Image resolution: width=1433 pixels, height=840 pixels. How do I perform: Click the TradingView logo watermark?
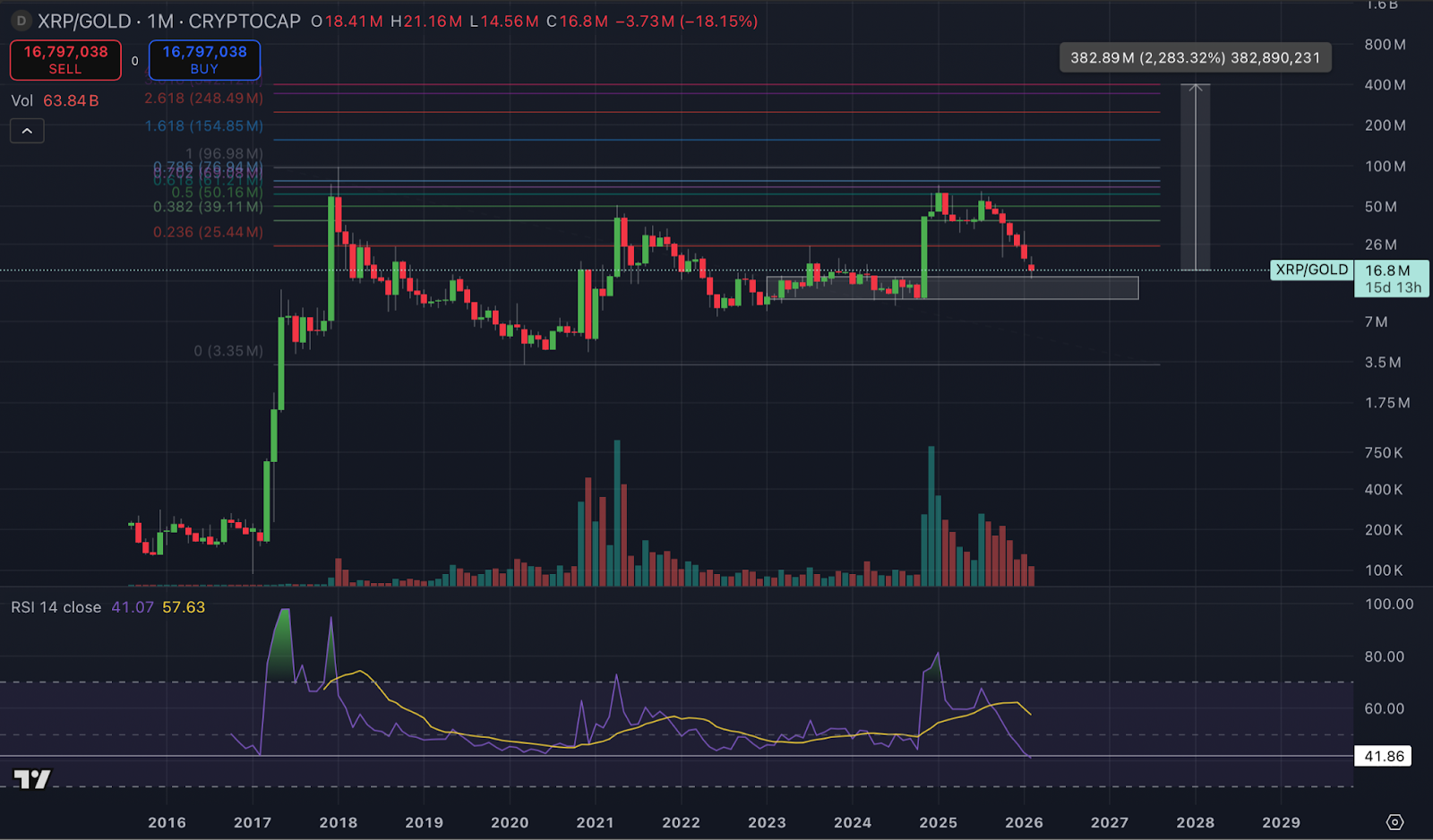tap(32, 780)
